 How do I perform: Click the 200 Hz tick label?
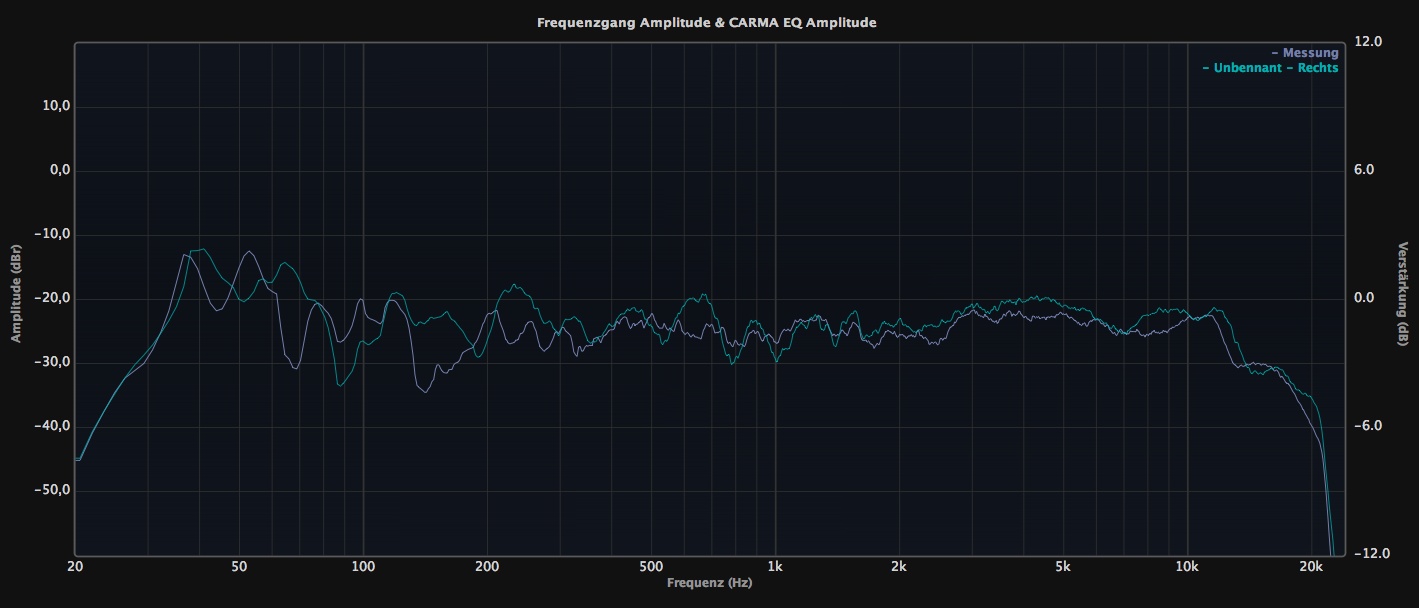[487, 567]
